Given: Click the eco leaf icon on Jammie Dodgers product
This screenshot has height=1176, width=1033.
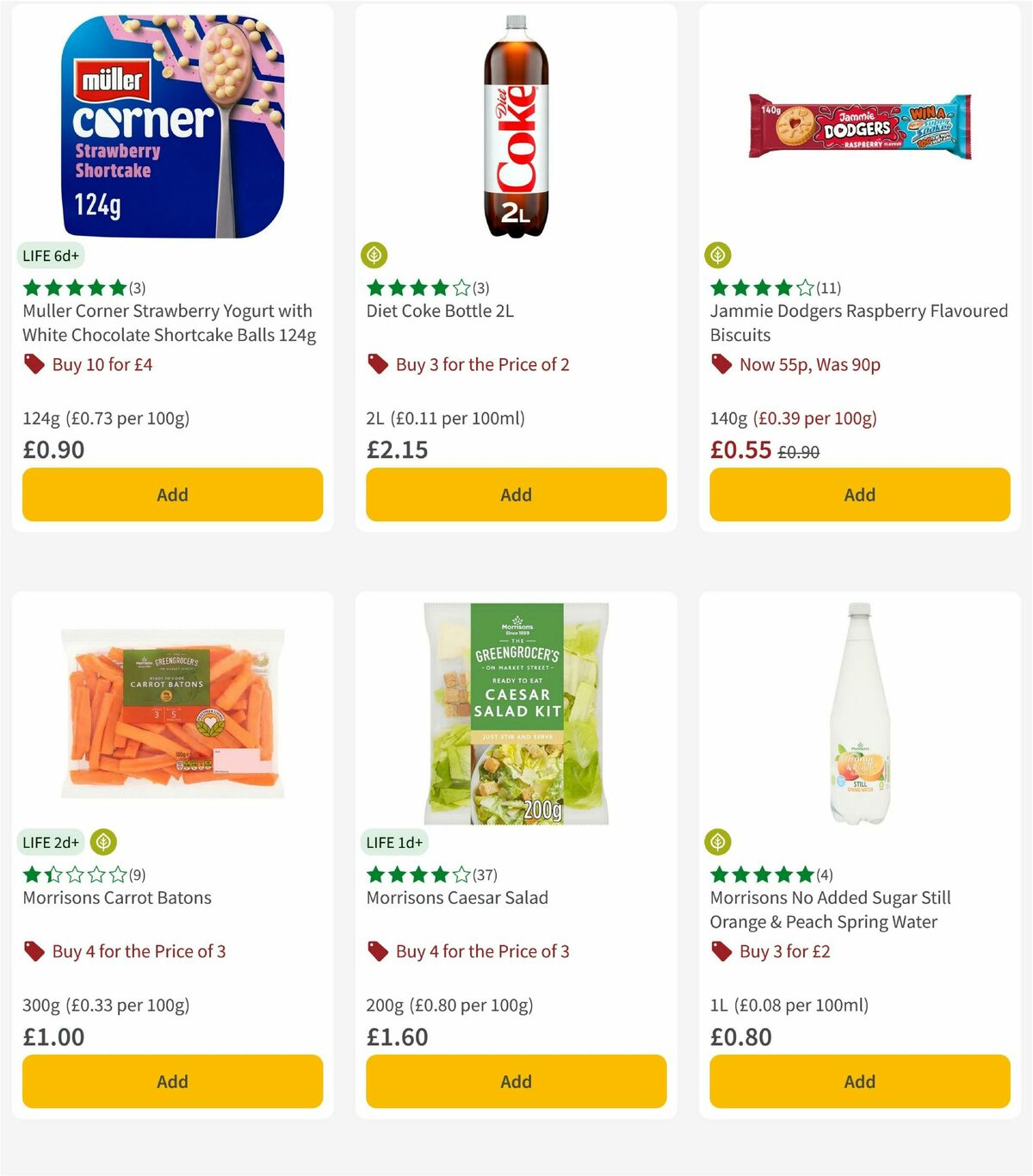Looking at the screenshot, I should point(720,255).
